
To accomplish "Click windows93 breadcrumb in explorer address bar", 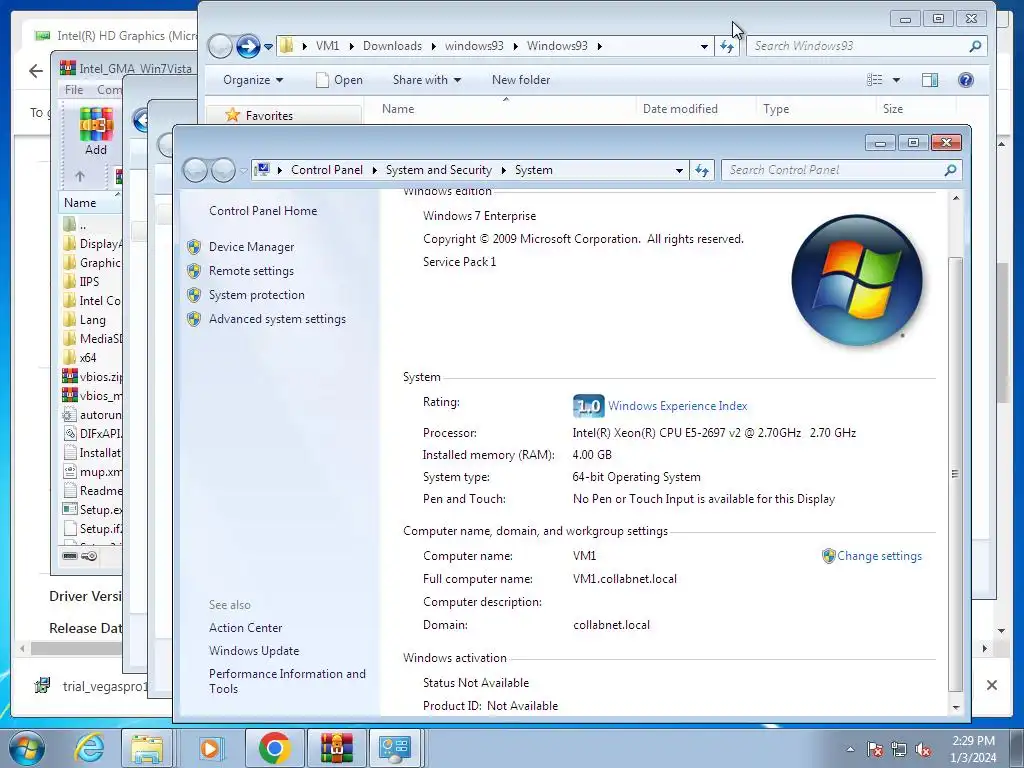I will point(474,46).
